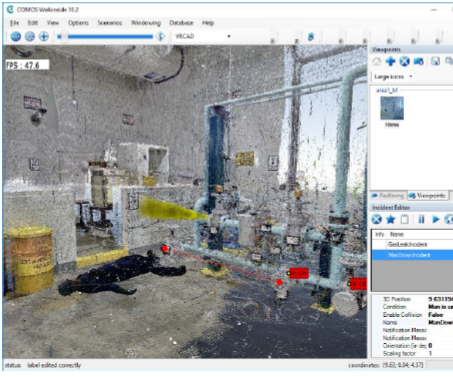Switch to the Redlining tab
Image resolution: width=453 pixels, height=377 pixels.
(x=388, y=196)
